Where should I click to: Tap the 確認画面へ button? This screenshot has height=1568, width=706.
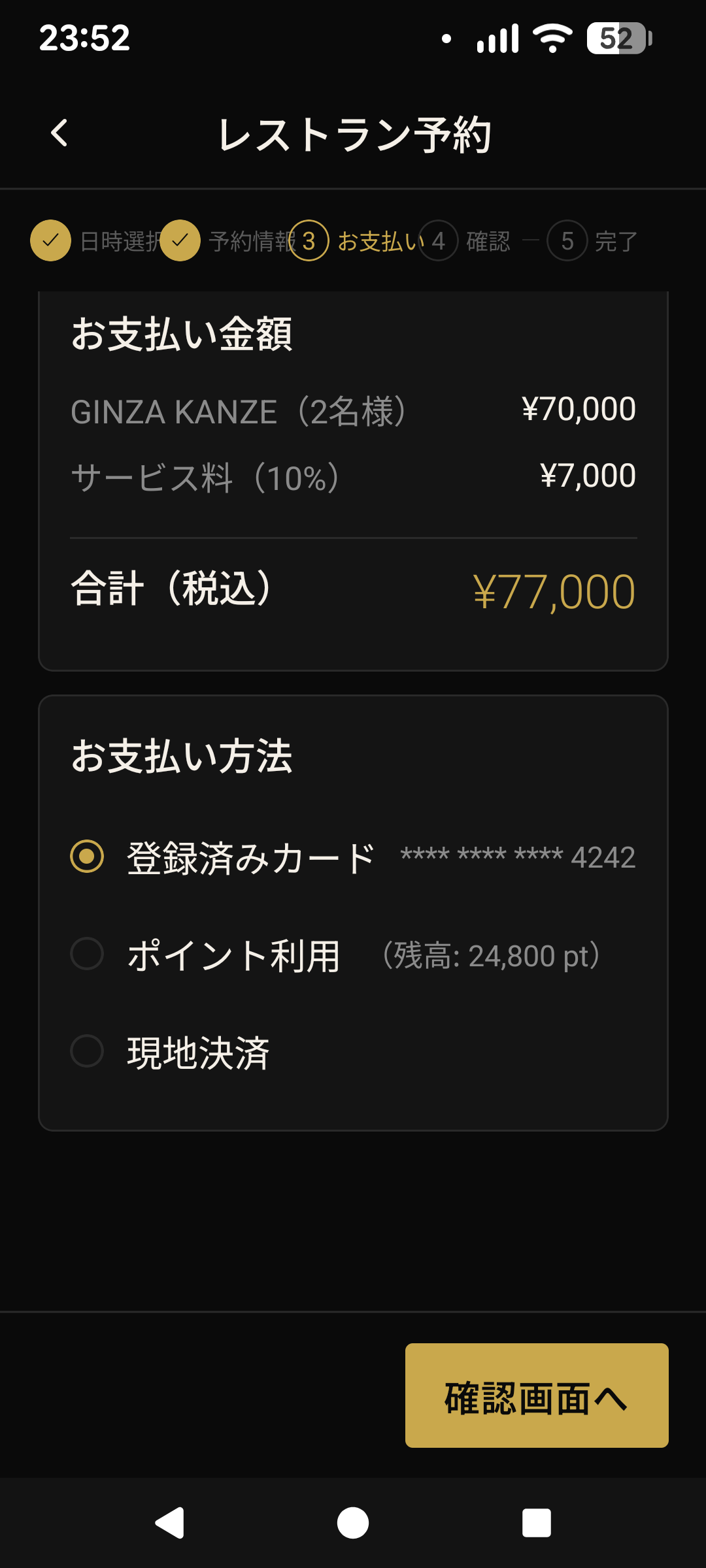[536, 1395]
